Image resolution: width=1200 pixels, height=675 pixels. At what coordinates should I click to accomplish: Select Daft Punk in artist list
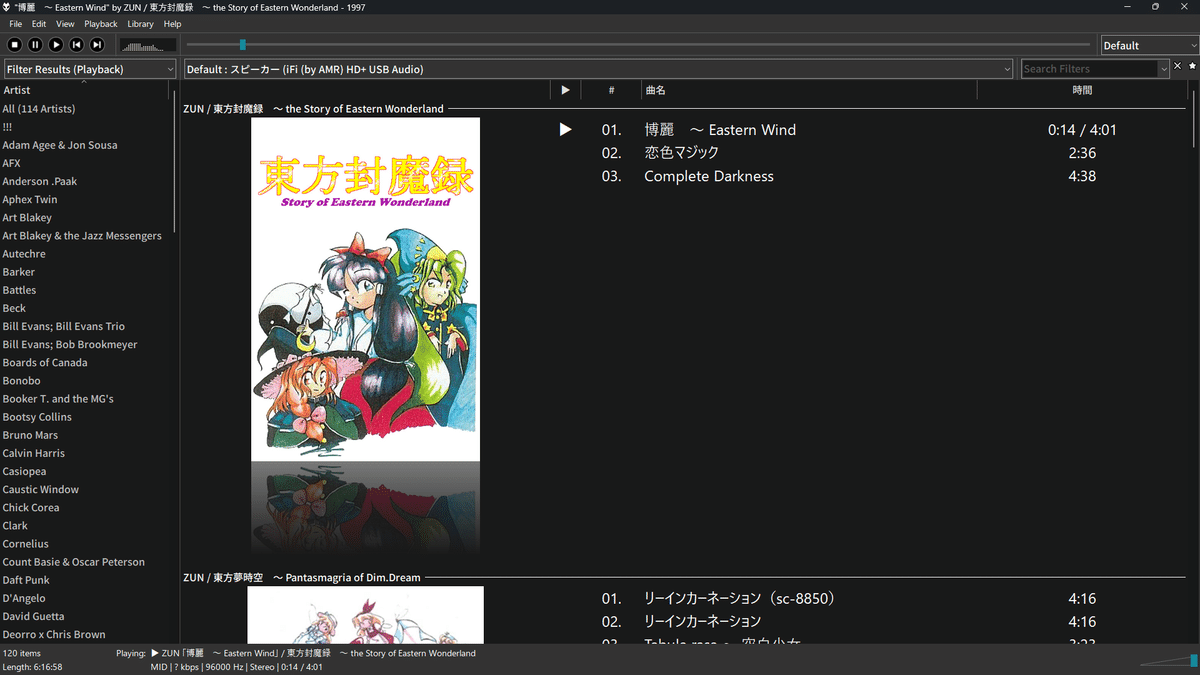coord(26,580)
